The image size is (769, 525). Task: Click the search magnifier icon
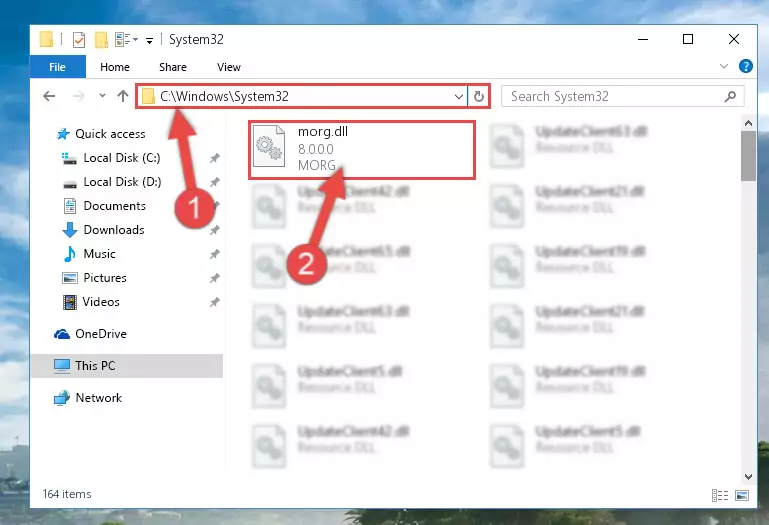(730, 96)
